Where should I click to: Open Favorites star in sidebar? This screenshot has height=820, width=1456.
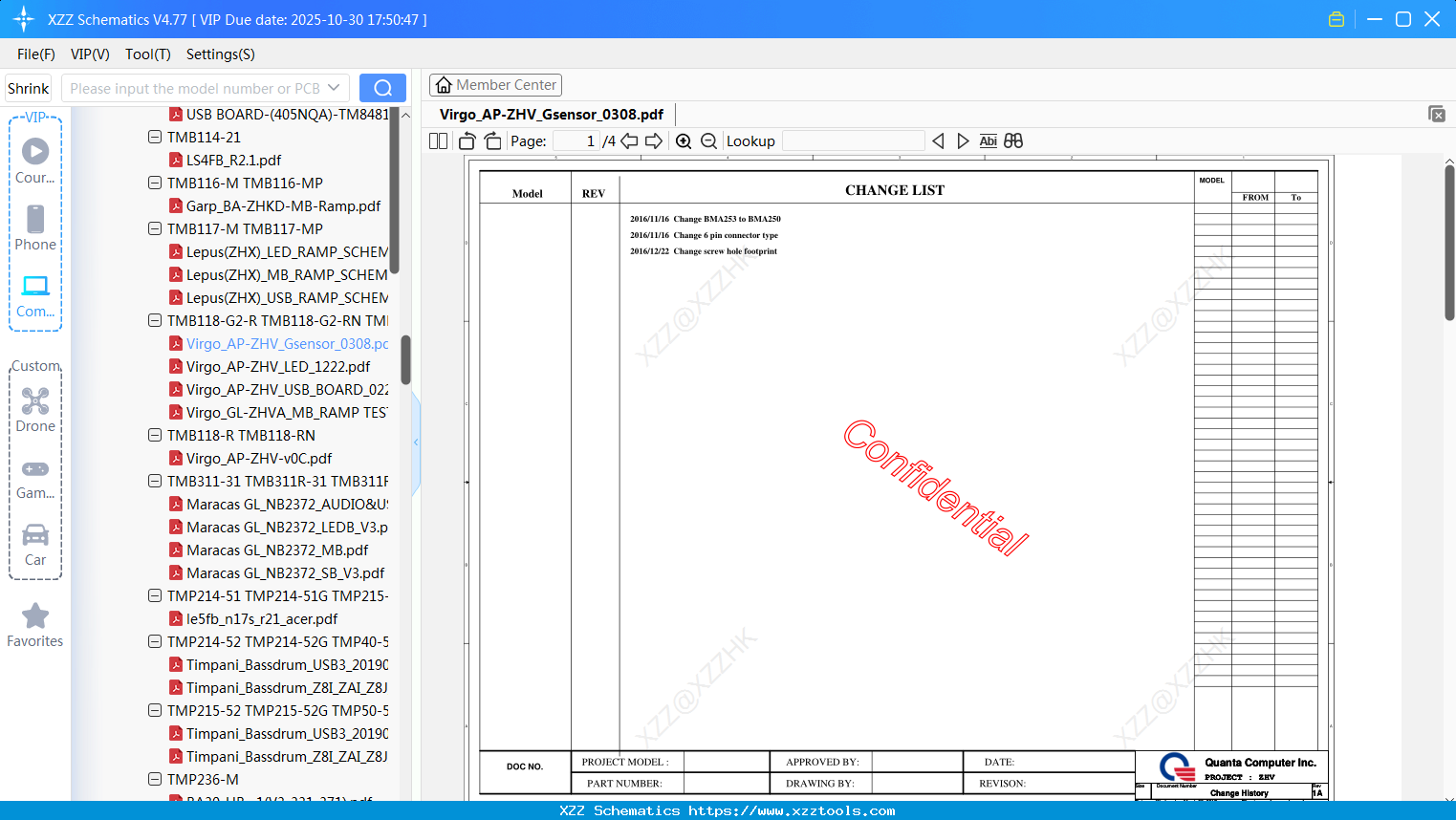tap(35, 625)
